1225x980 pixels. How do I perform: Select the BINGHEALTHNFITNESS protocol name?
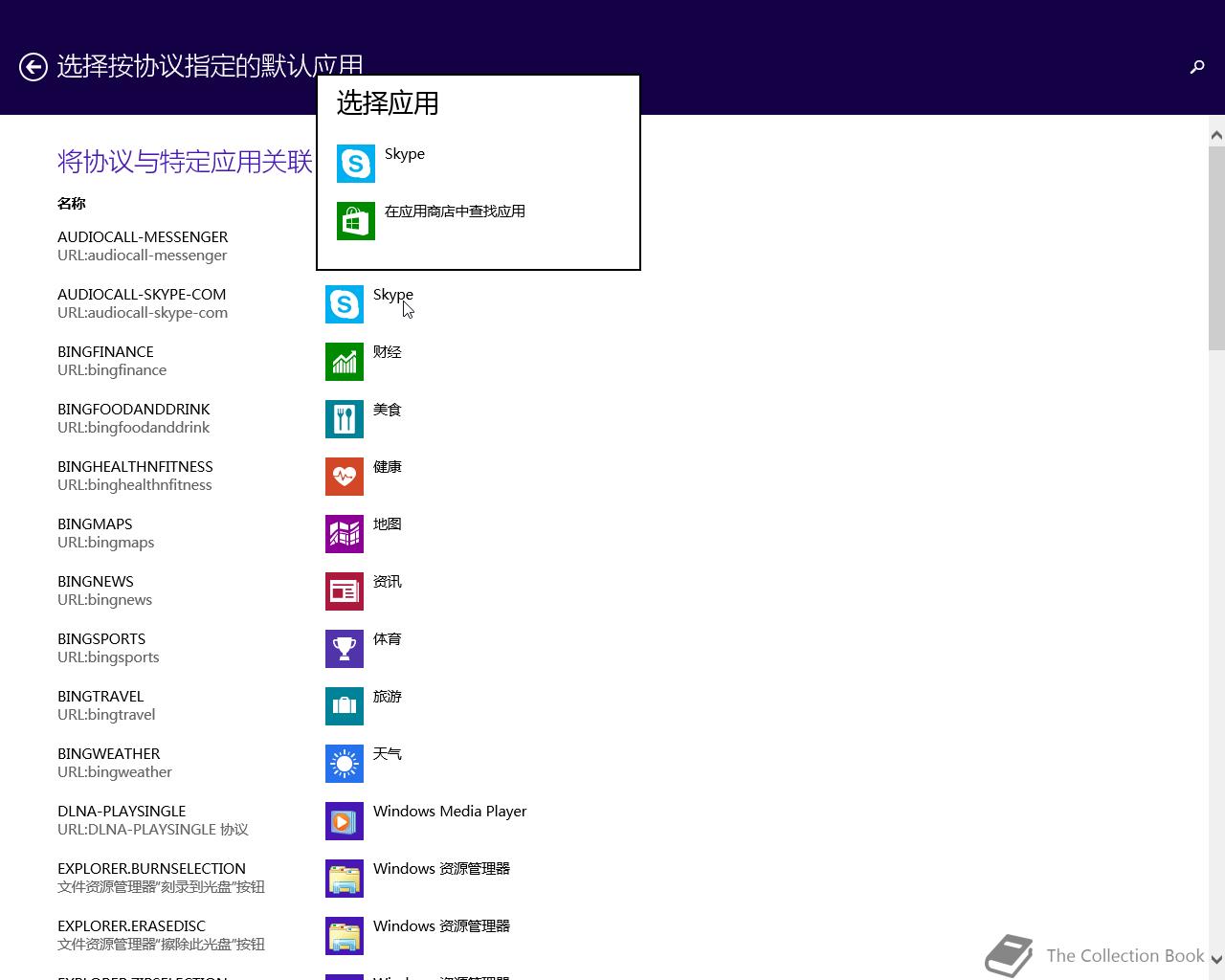pos(135,467)
